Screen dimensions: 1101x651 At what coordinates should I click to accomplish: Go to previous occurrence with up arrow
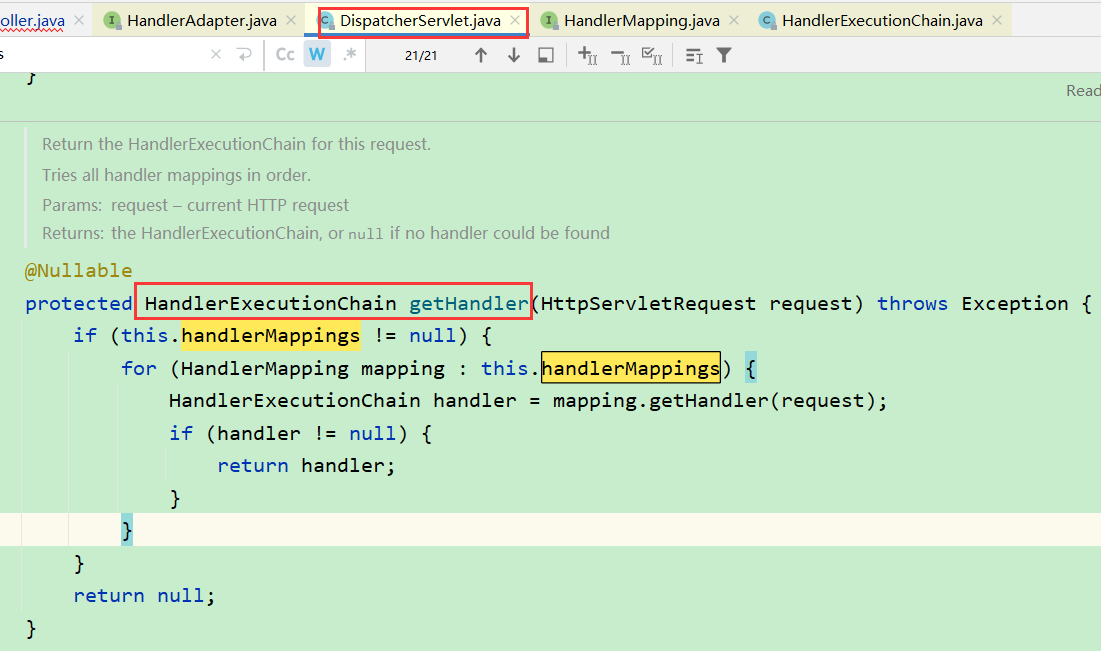point(481,55)
